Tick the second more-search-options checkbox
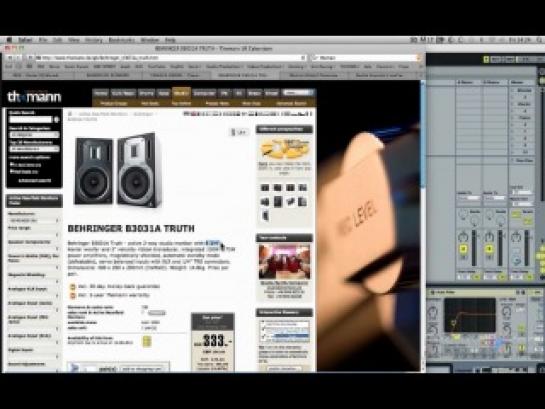This screenshot has height=409, width=545. [12, 171]
